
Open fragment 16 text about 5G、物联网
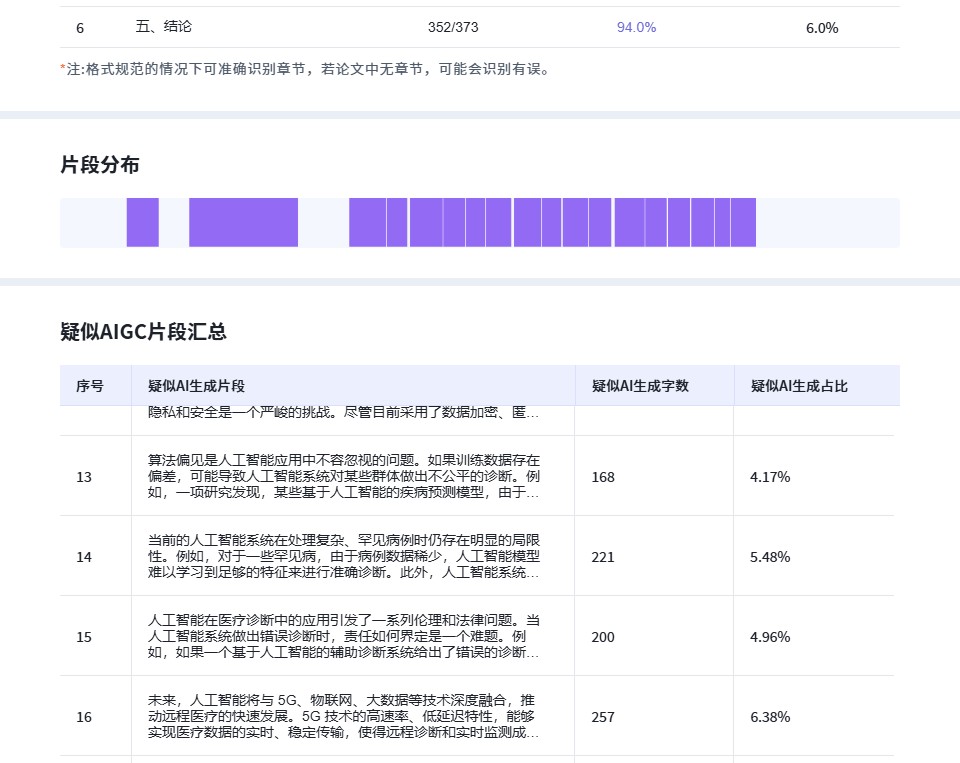click(x=344, y=716)
